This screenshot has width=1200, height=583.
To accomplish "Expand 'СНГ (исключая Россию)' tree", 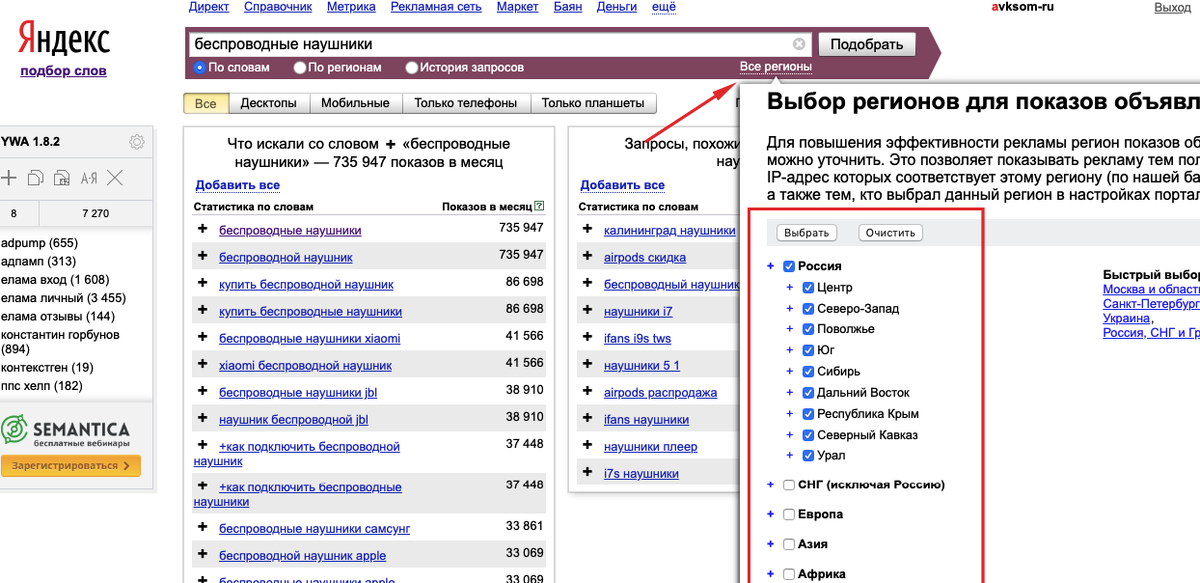I will pyautogui.click(x=770, y=485).
